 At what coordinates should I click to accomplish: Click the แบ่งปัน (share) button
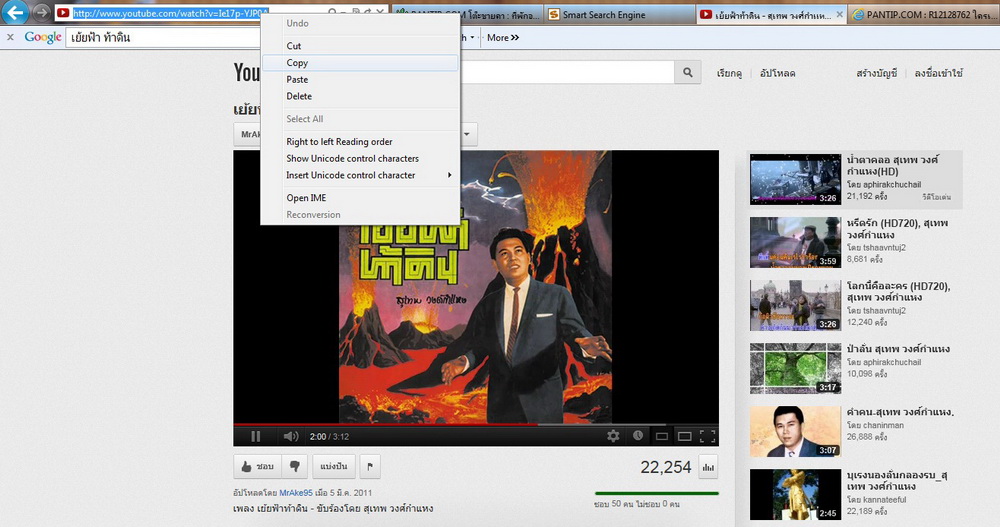[334, 466]
